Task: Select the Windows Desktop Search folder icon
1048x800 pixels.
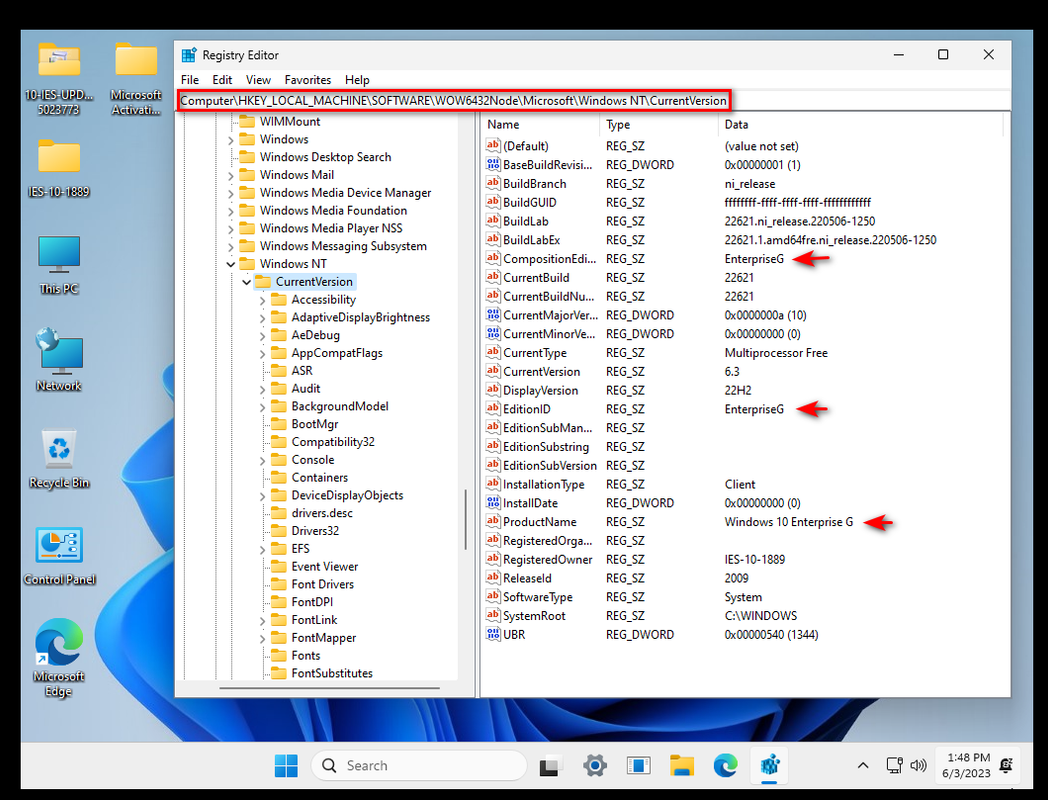Action: click(247, 157)
